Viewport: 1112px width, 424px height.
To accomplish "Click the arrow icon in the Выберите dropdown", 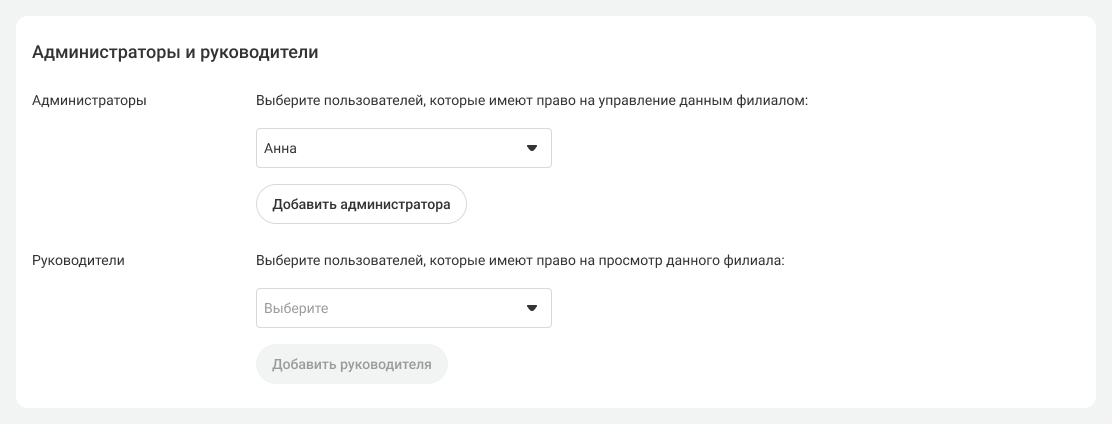I will click(x=532, y=309).
